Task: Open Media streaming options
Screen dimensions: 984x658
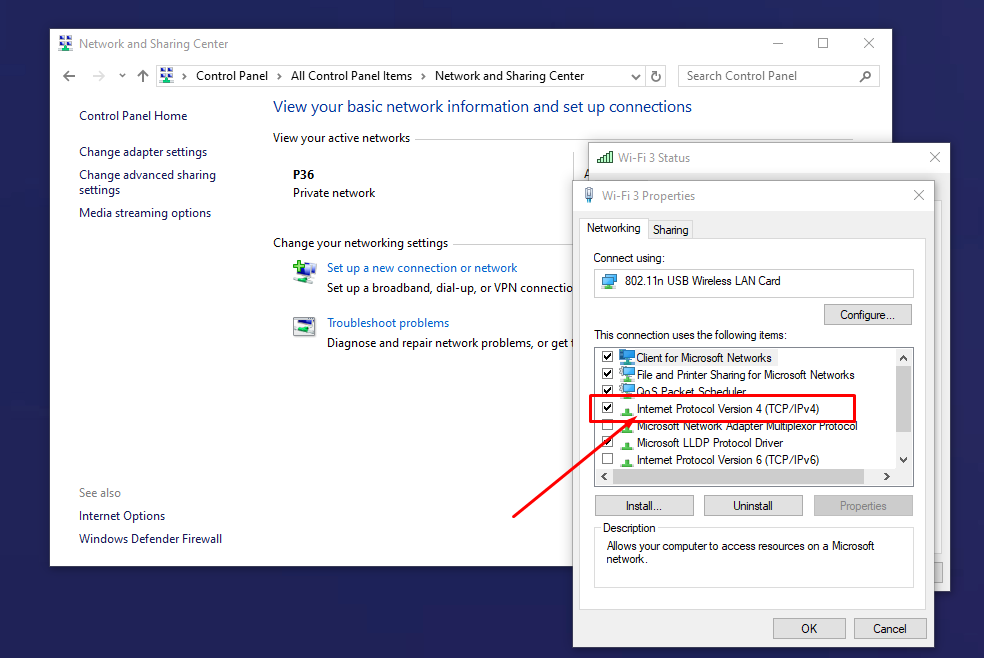Action: pos(145,213)
